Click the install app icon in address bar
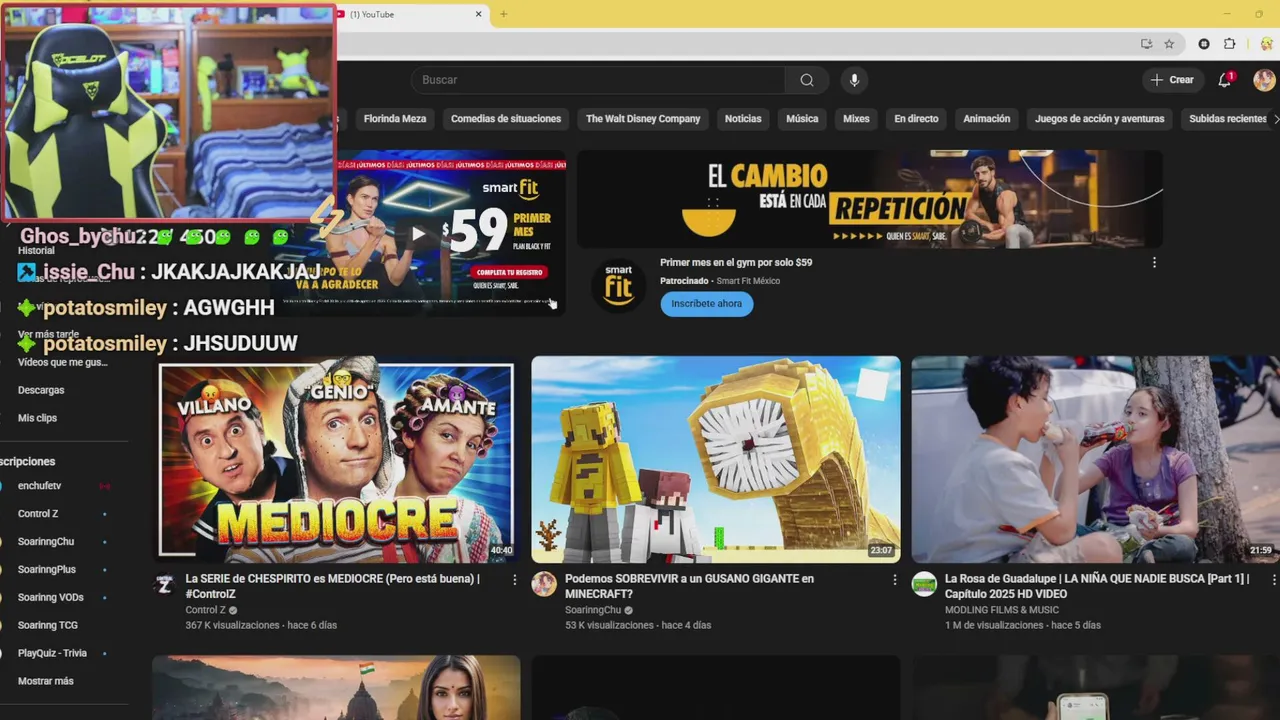The width and height of the screenshot is (1280, 720). 1146,44
